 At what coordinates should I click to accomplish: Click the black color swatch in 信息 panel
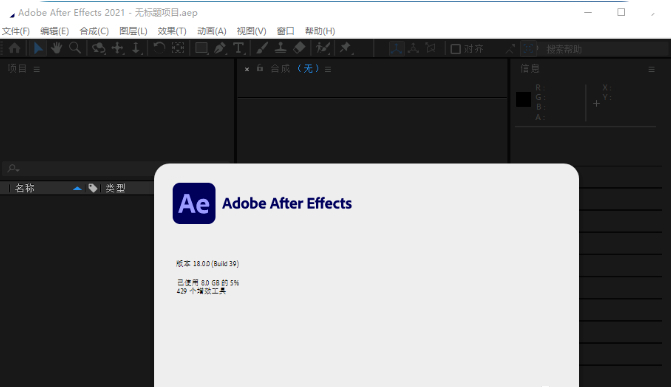pos(523,99)
